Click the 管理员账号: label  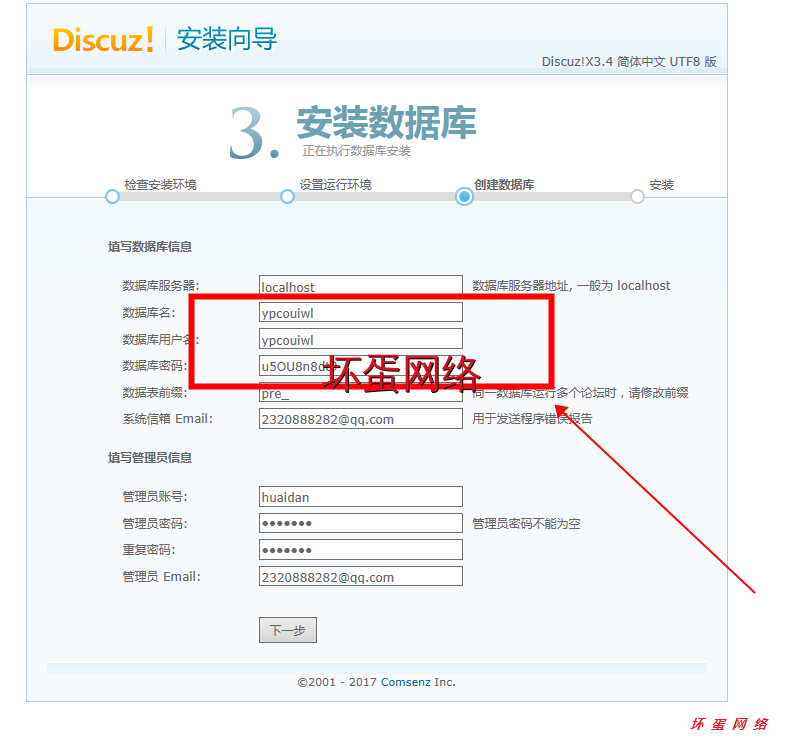coord(155,496)
